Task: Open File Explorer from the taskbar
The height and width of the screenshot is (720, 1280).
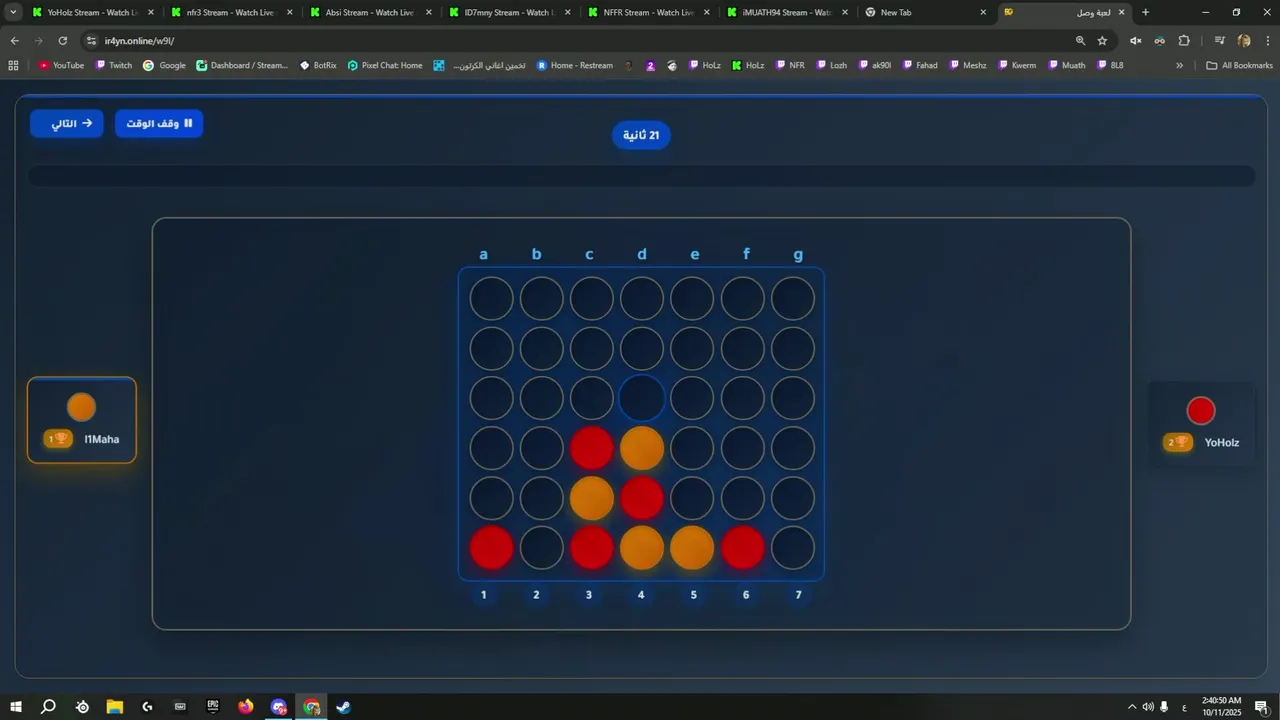Action: 115,706
